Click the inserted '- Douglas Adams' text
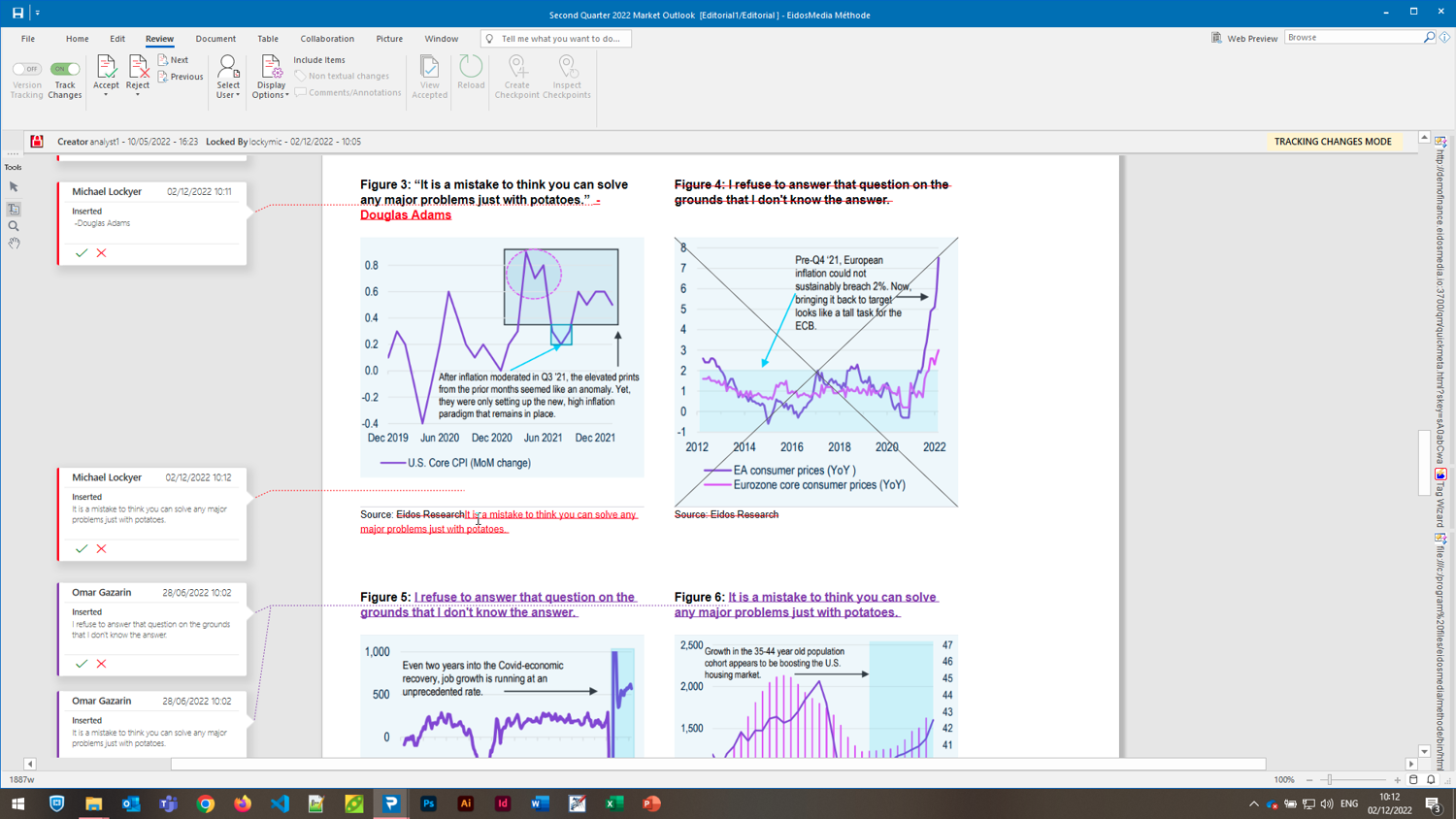 coord(406,214)
